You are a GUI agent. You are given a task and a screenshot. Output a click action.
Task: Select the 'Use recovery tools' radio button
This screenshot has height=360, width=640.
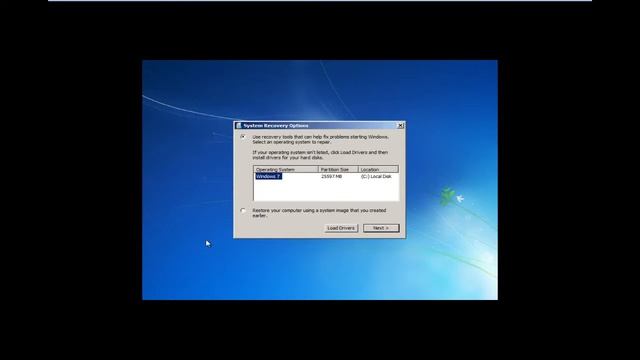click(x=243, y=137)
